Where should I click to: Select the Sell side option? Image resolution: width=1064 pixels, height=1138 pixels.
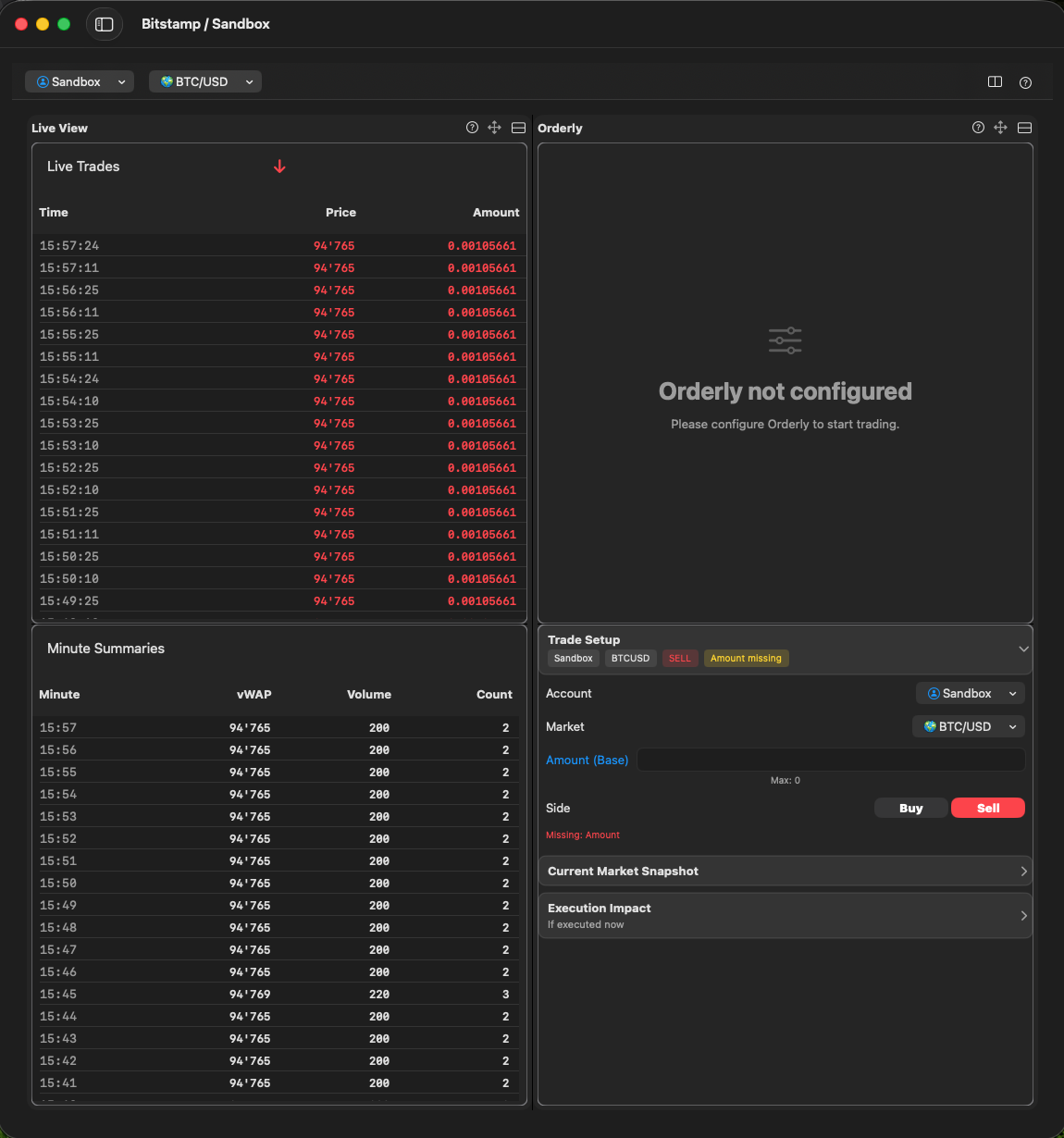coord(988,808)
